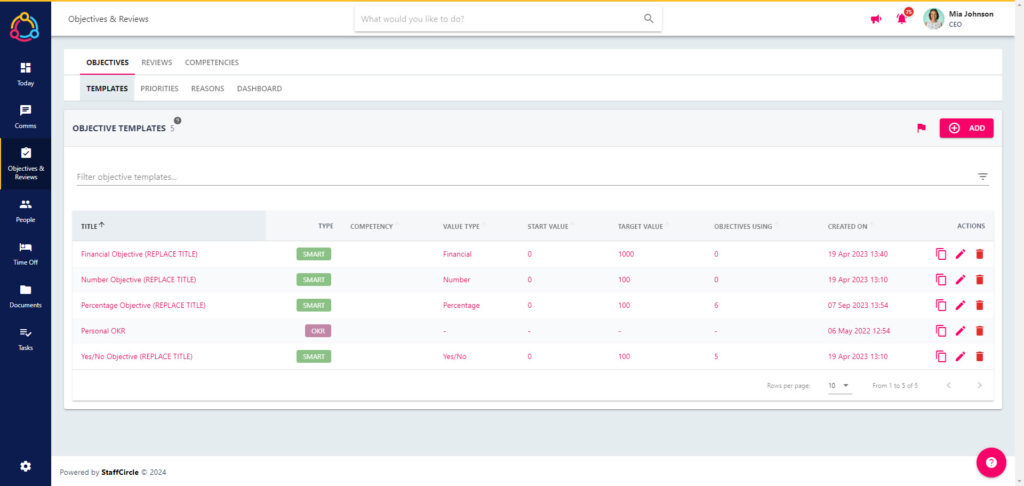Viewport: 1024px width, 486px height.
Task: Edit the Personal OKR template
Action: (960, 331)
